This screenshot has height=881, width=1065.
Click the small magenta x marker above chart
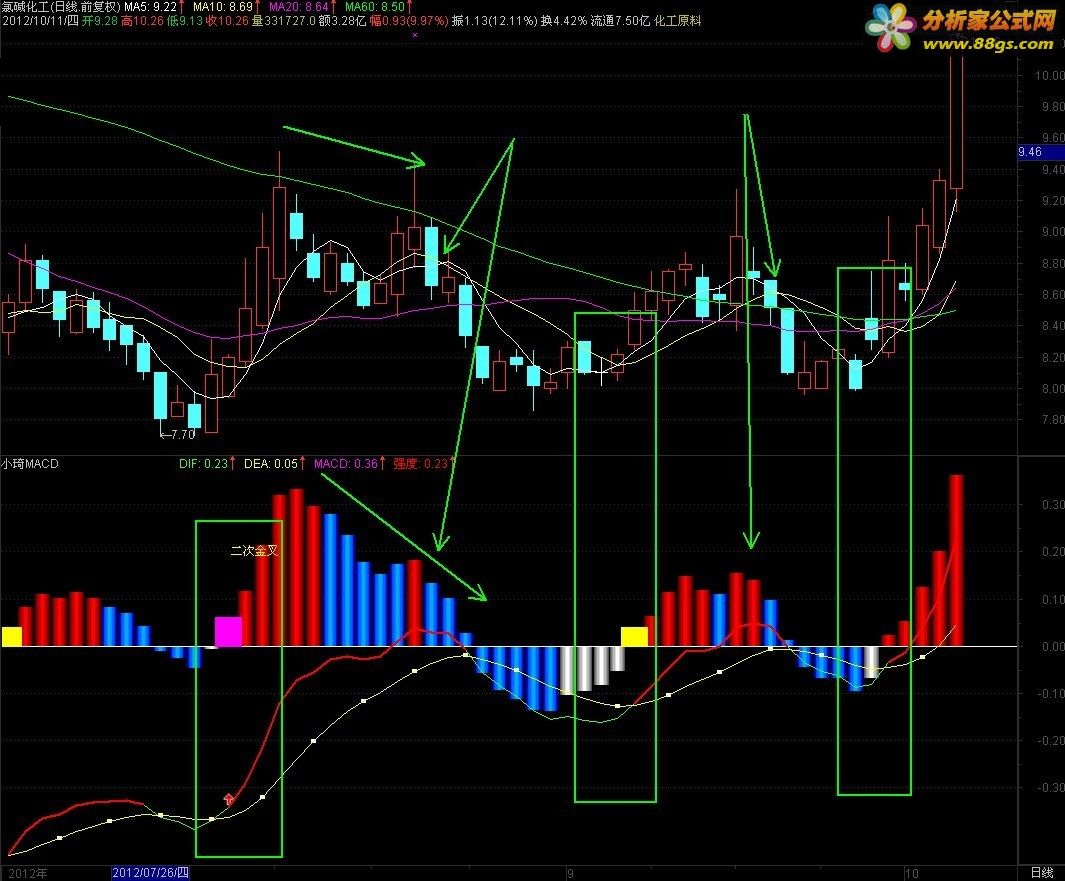tap(415, 35)
